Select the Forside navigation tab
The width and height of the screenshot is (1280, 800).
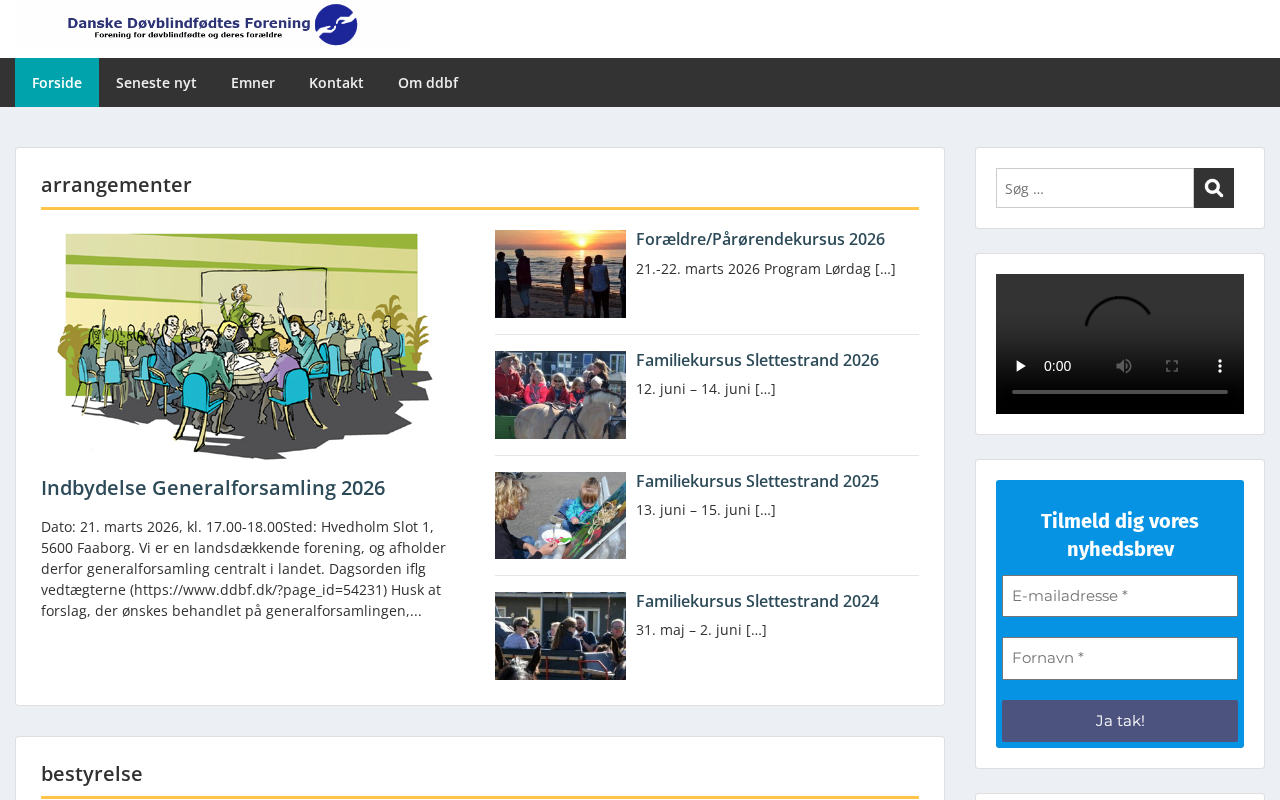tap(57, 83)
